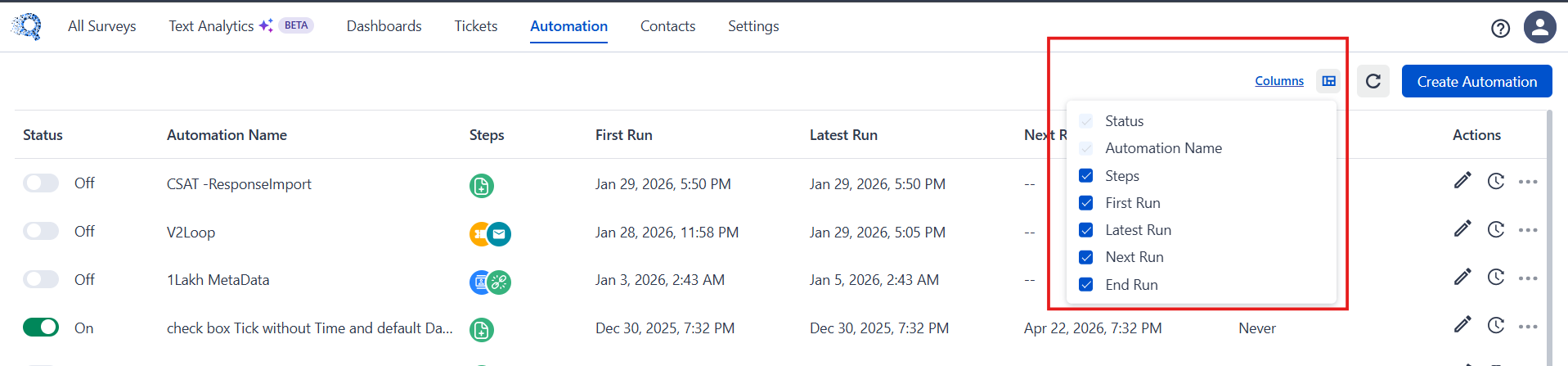Click the Columns link
This screenshot has height=366, width=1568.
pyautogui.click(x=1279, y=81)
